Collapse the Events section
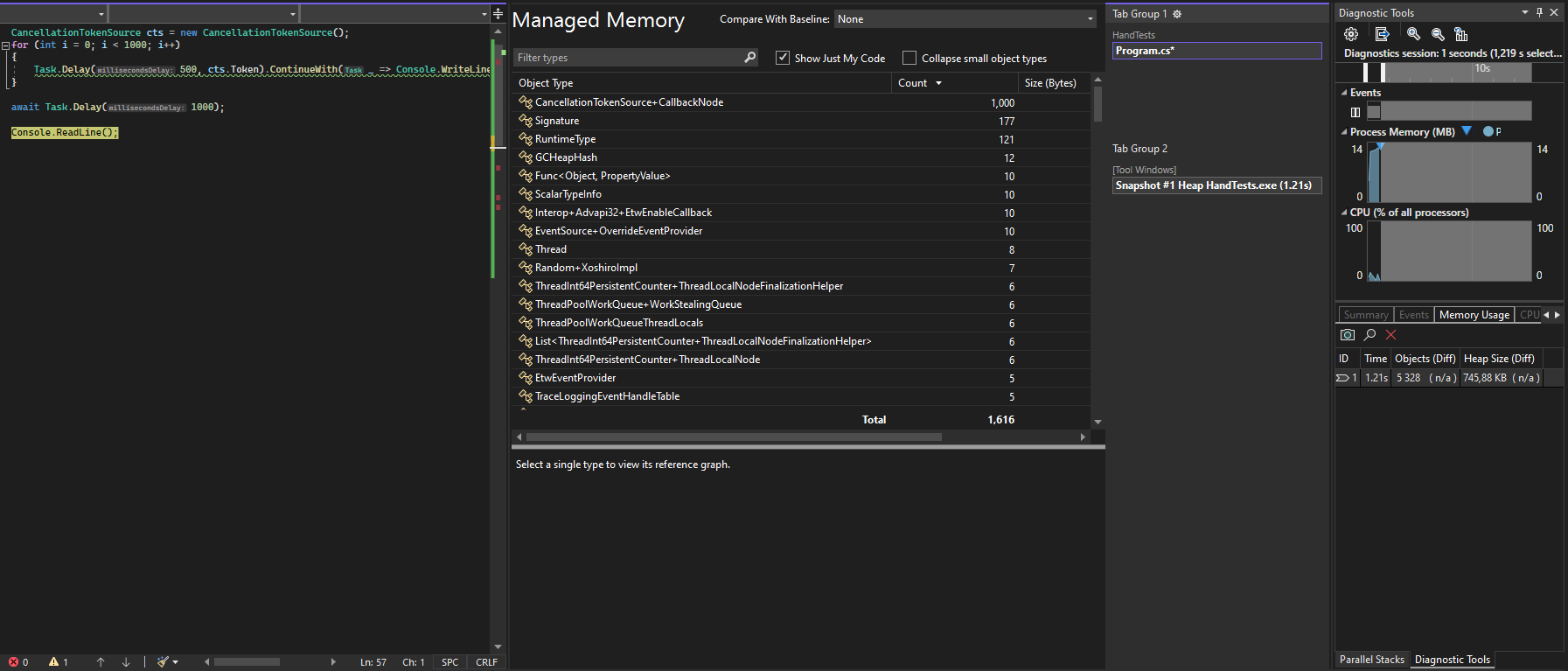The image size is (1568, 671). pos(1344,93)
